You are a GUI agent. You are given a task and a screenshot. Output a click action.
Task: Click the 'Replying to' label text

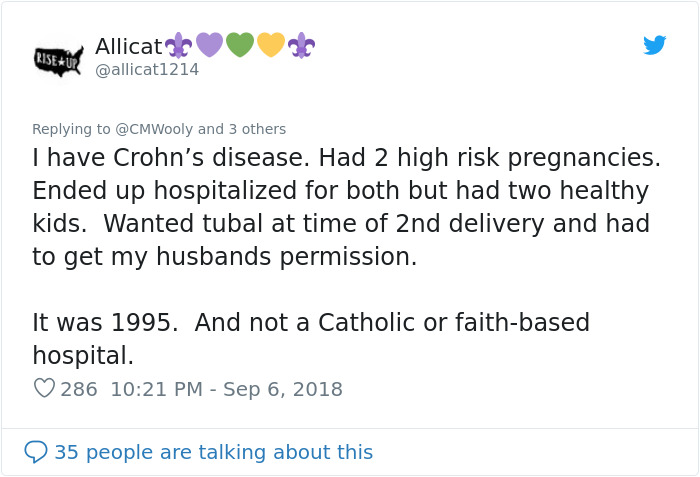[x=71, y=129]
